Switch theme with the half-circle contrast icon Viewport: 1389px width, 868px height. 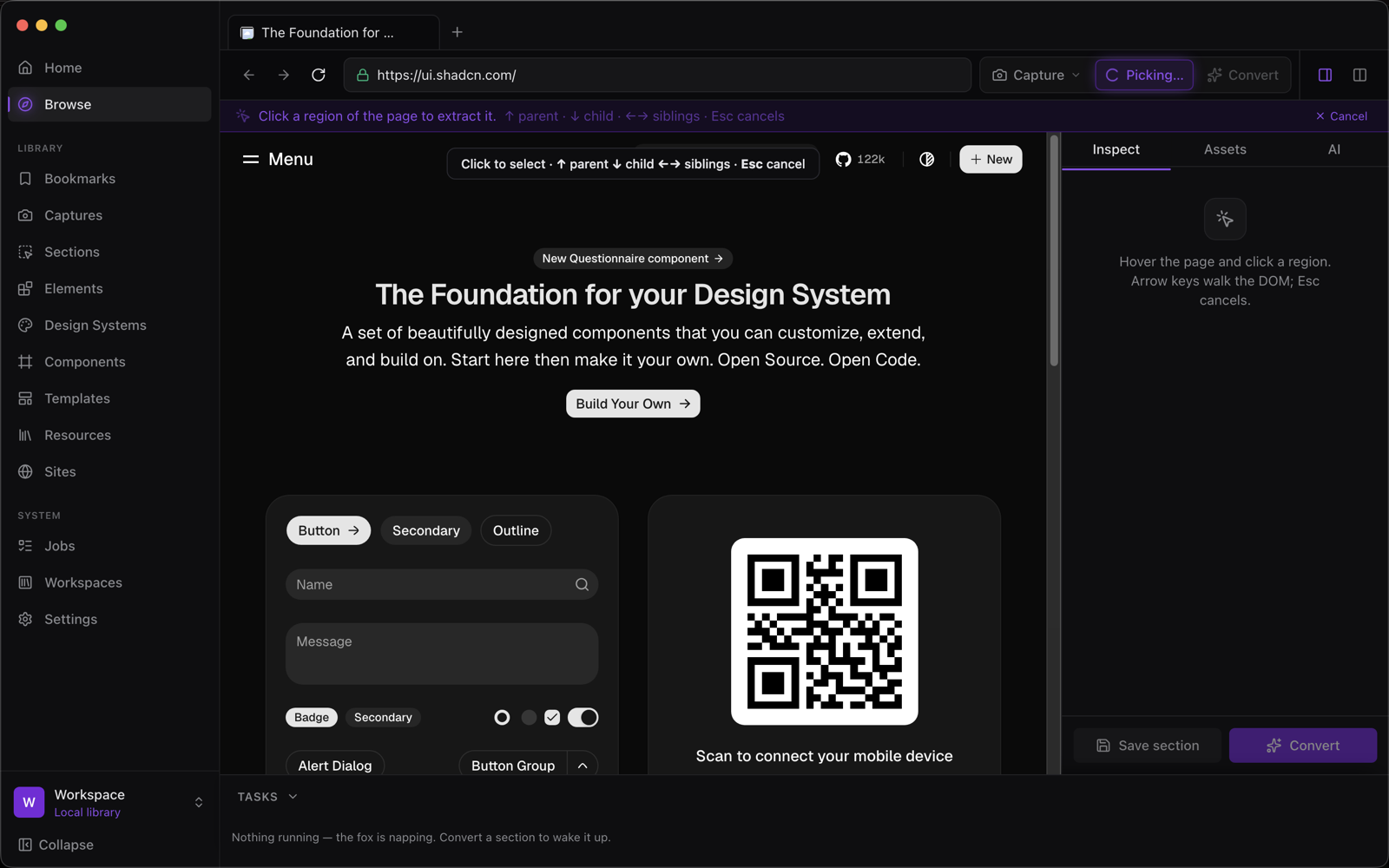click(927, 160)
